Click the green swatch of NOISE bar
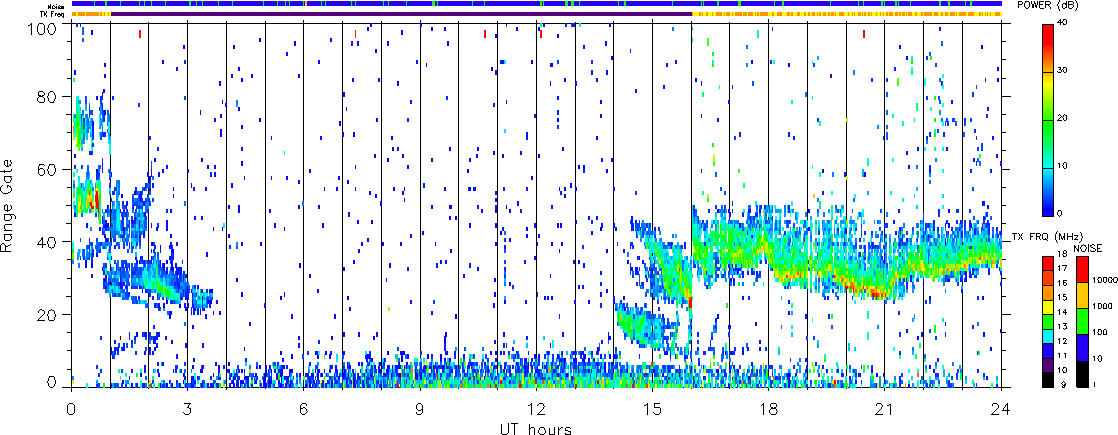The image size is (1118, 435). (1081, 322)
